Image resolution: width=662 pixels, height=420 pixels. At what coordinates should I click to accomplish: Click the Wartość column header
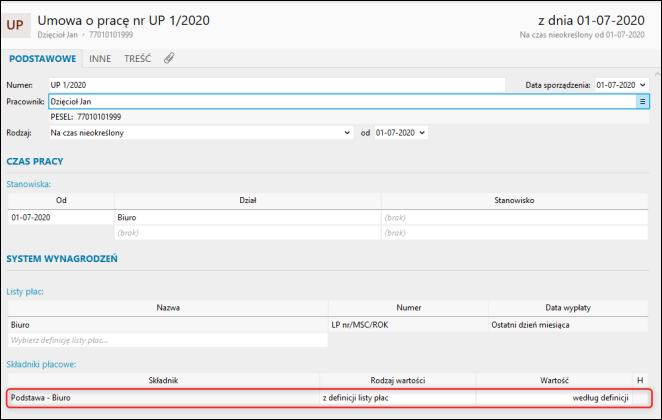click(x=554, y=380)
